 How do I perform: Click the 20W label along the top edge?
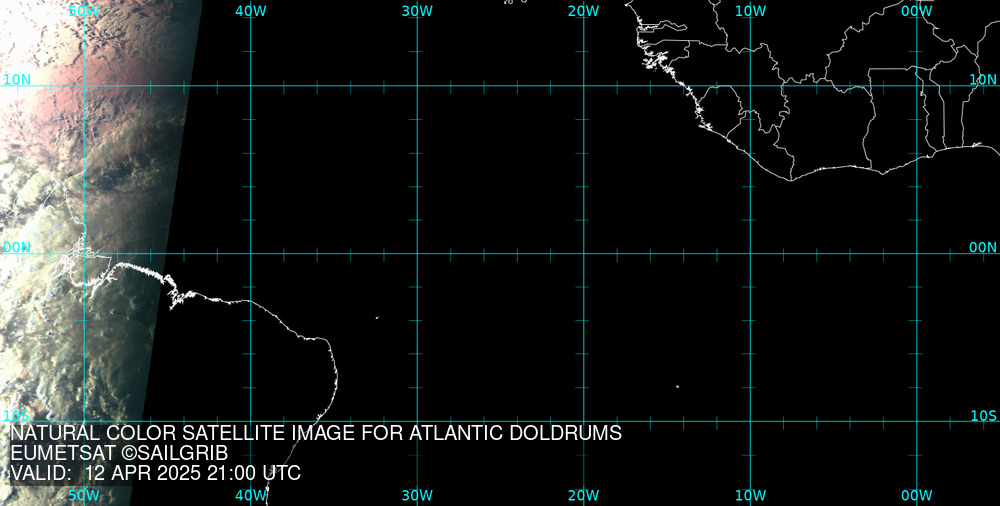point(584,11)
